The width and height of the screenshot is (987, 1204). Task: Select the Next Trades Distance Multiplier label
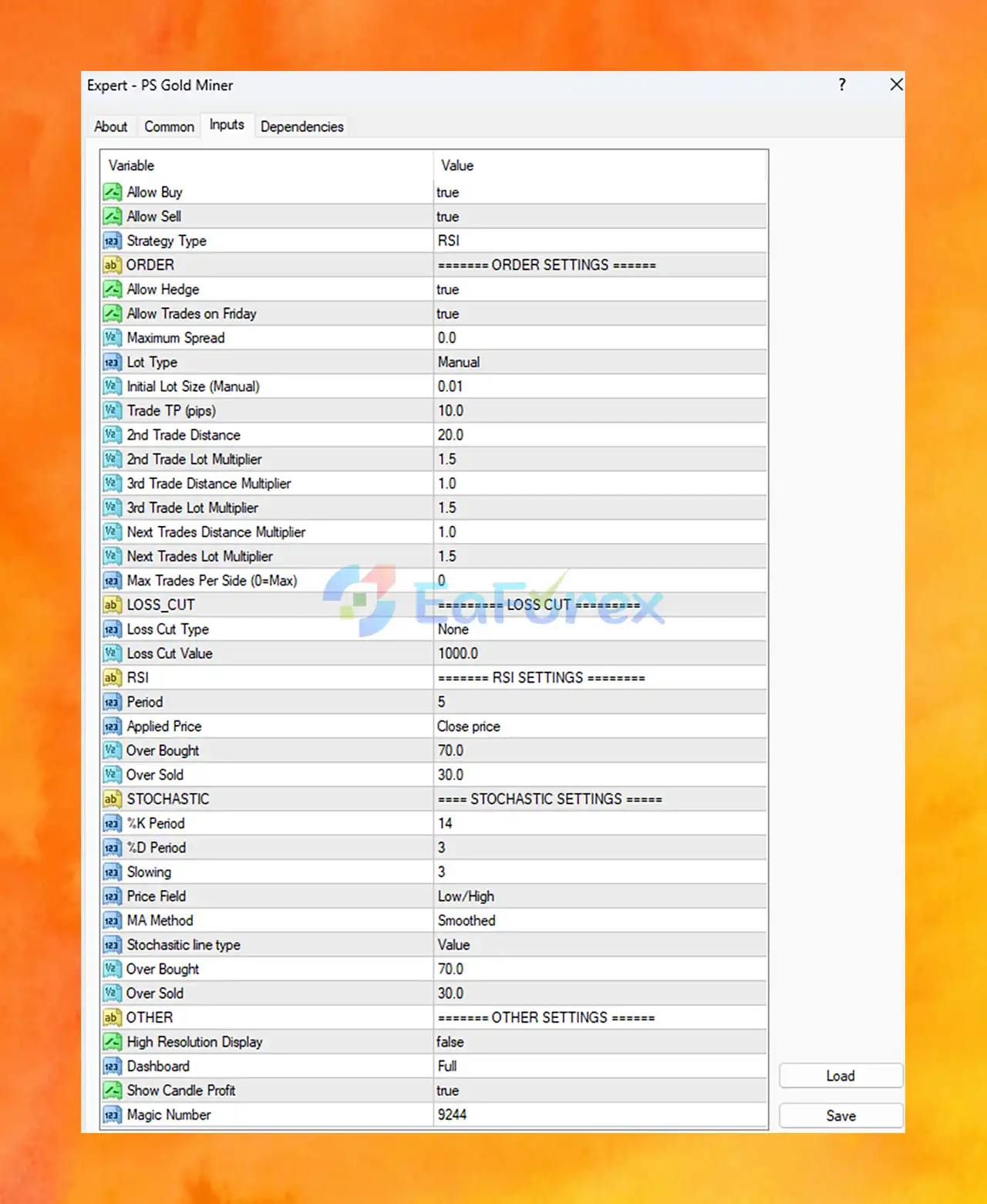point(216,532)
